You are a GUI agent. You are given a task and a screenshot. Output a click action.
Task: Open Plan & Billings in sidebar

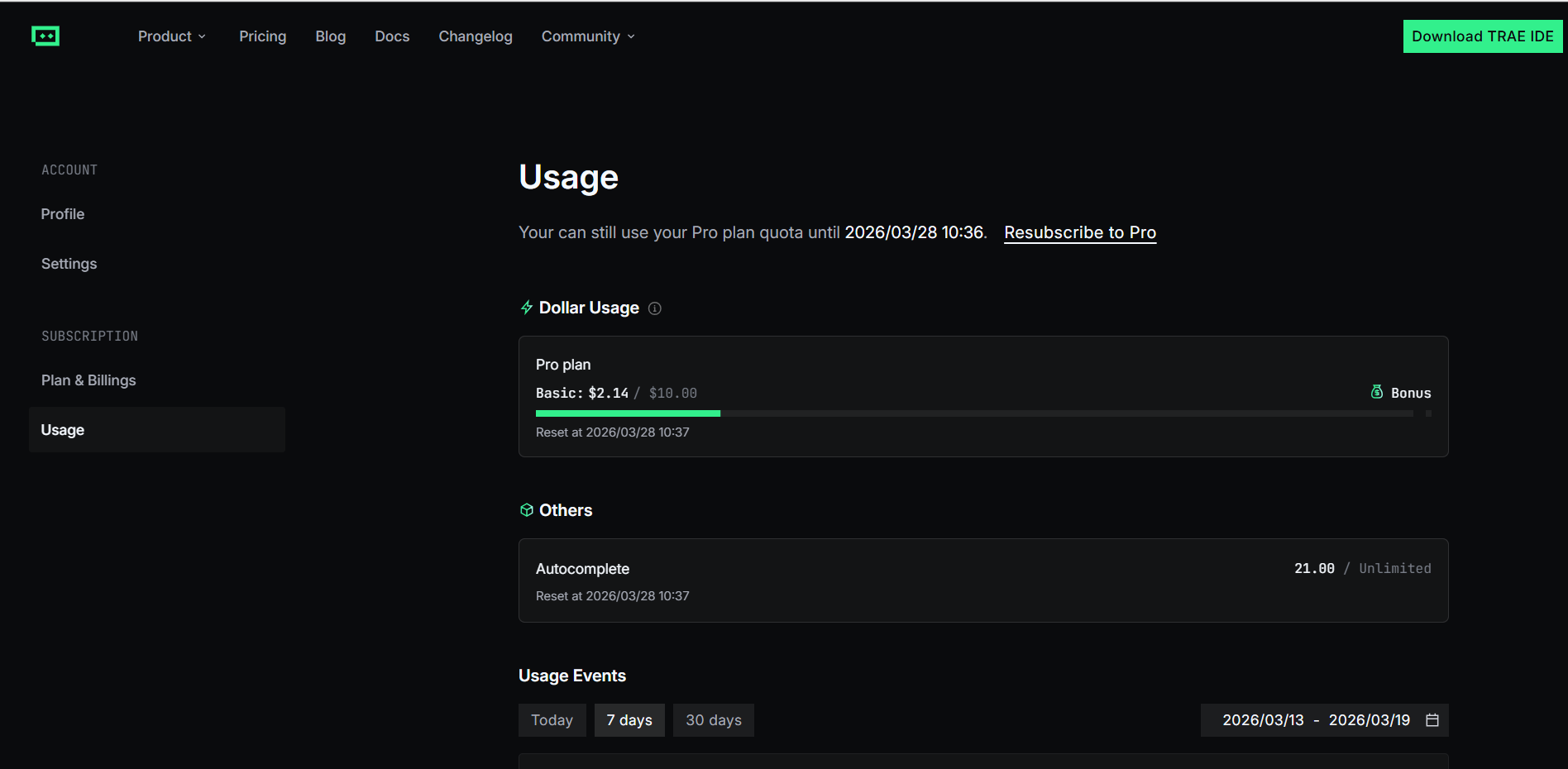(x=88, y=380)
